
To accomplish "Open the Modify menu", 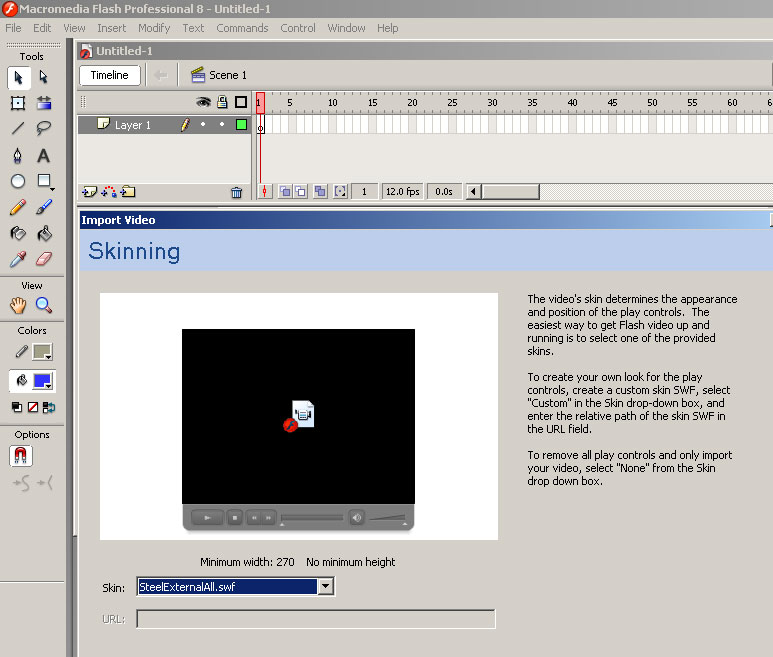I will point(154,28).
